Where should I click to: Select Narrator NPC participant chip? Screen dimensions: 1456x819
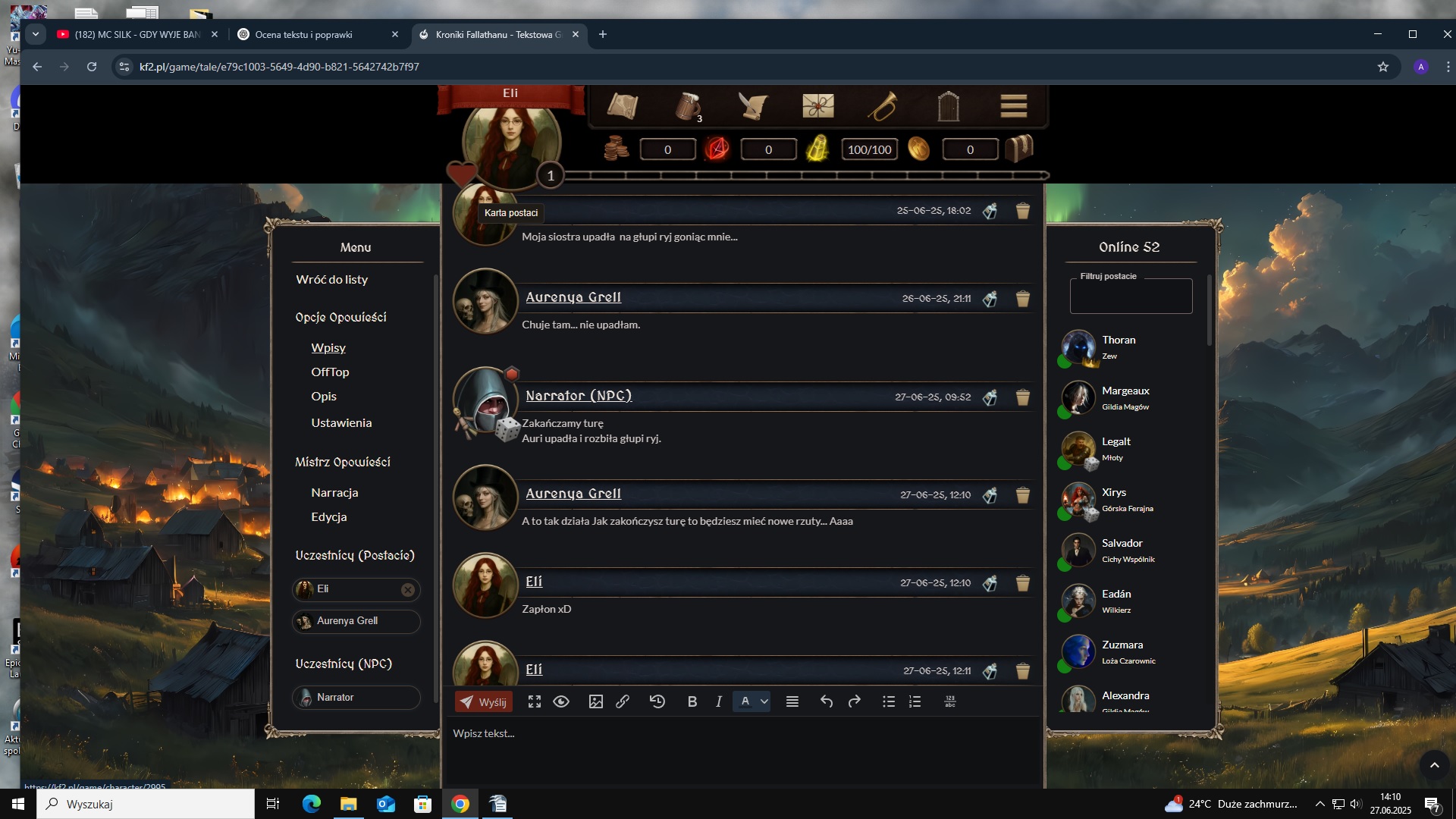click(x=356, y=698)
